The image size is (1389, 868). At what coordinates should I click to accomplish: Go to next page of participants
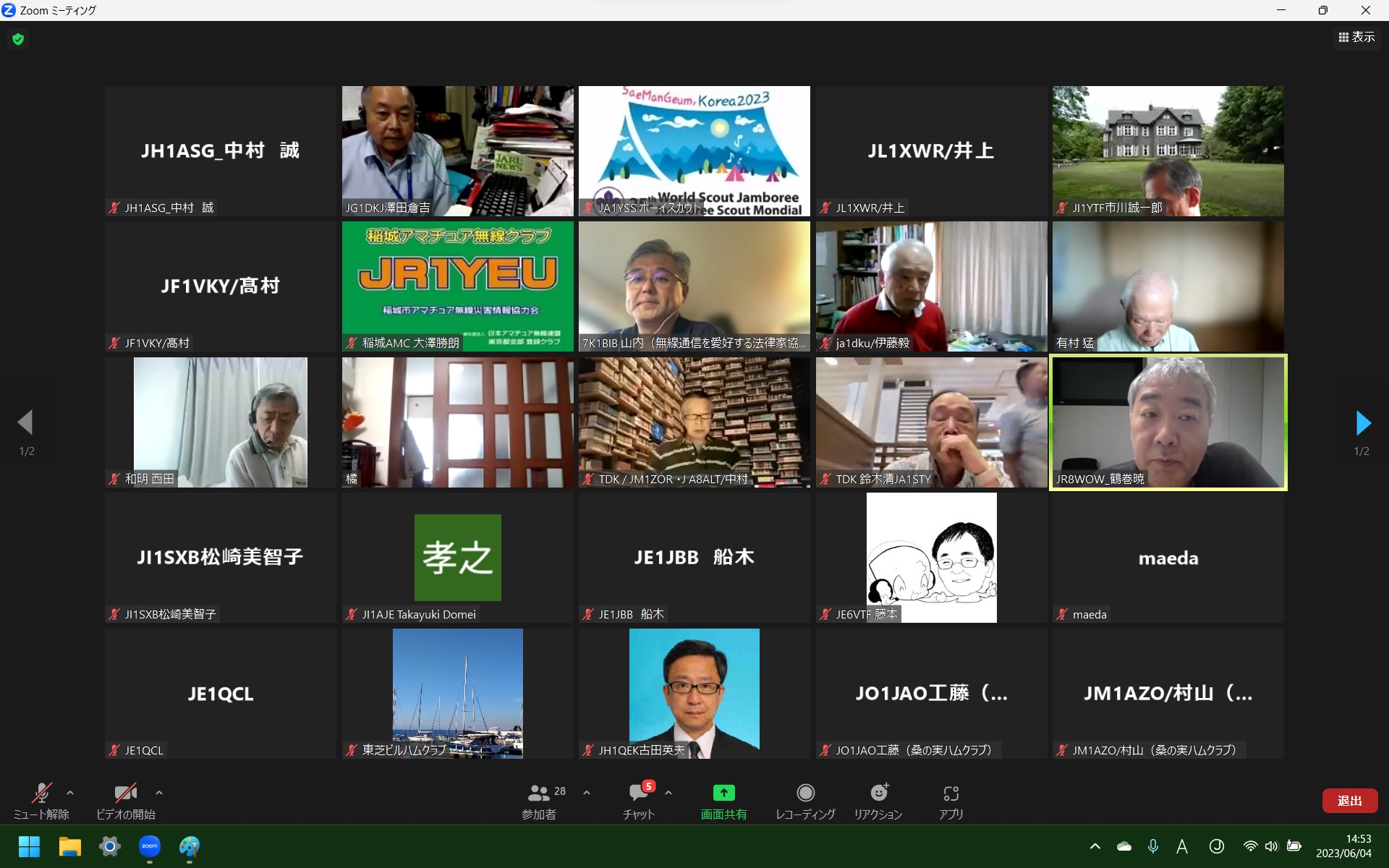(1362, 423)
